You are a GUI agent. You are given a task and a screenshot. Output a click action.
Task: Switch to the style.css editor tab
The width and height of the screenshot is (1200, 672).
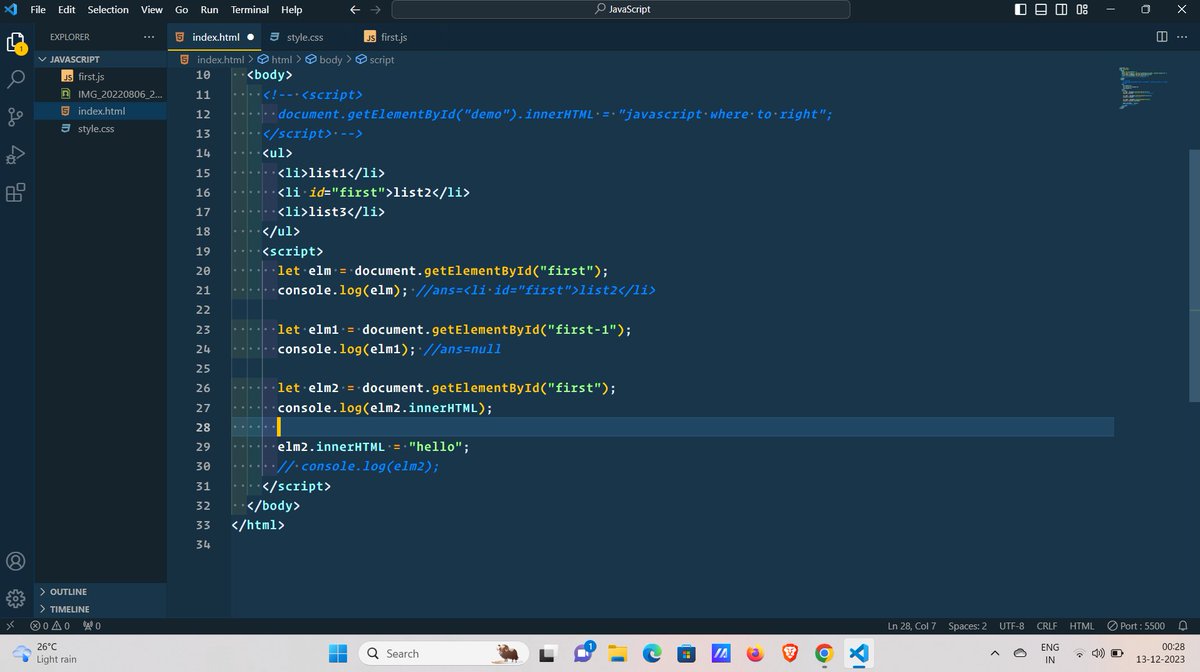(x=304, y=37)
